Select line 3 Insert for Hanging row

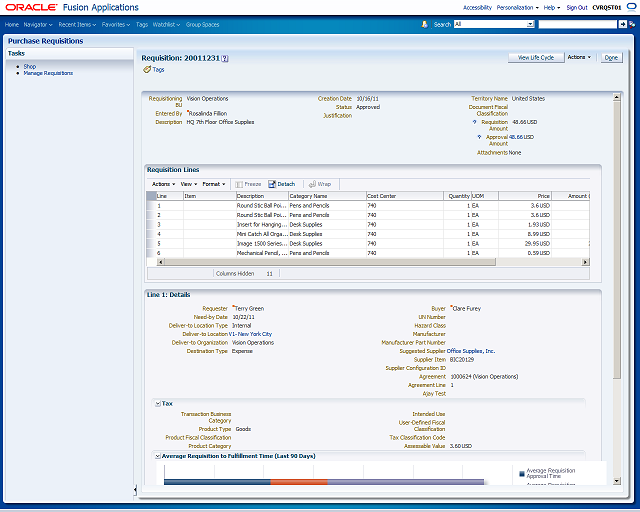click(368, 225)
